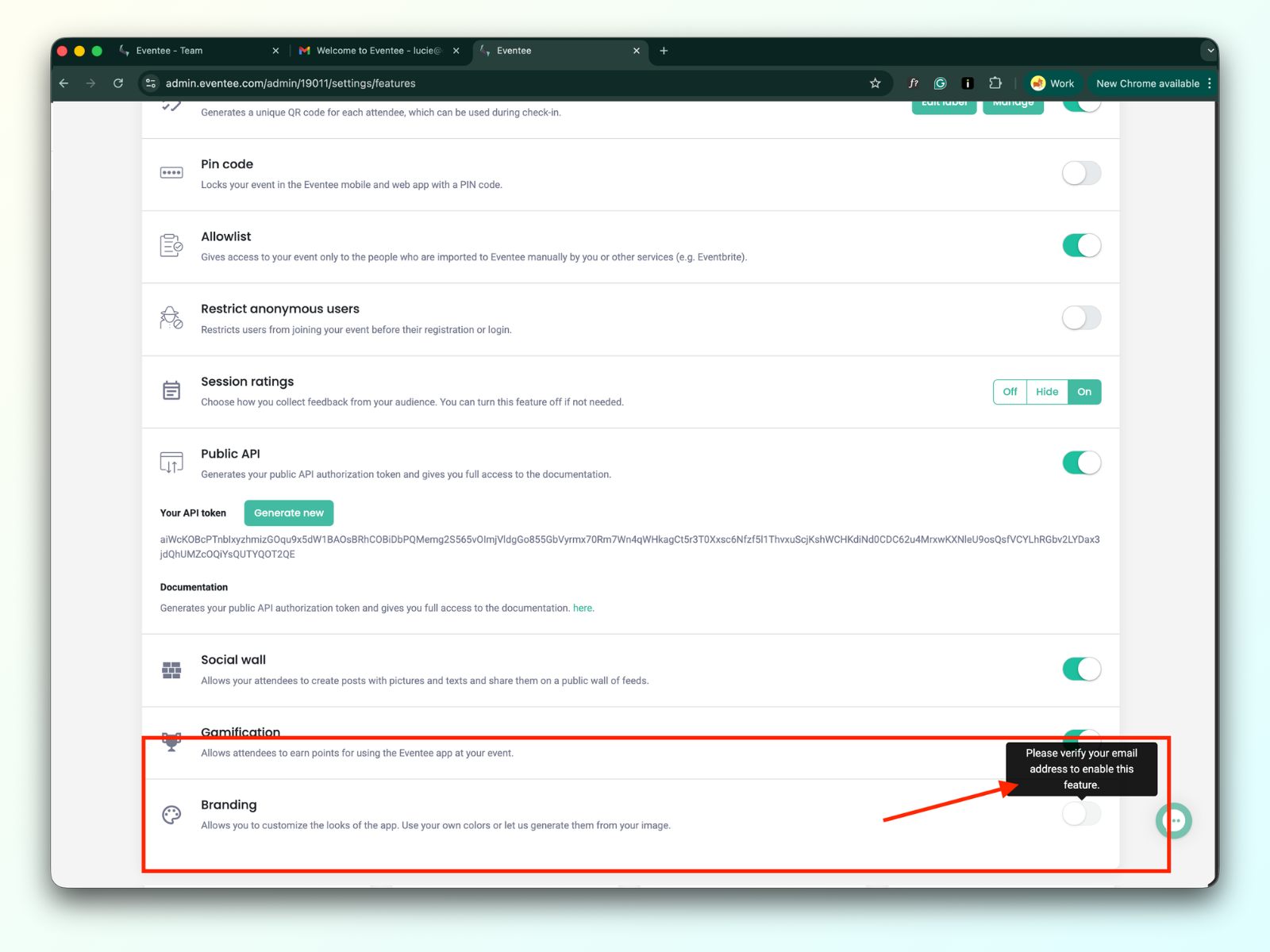
Task: Open the API documentation 'here' link
Action: point(583,608)
